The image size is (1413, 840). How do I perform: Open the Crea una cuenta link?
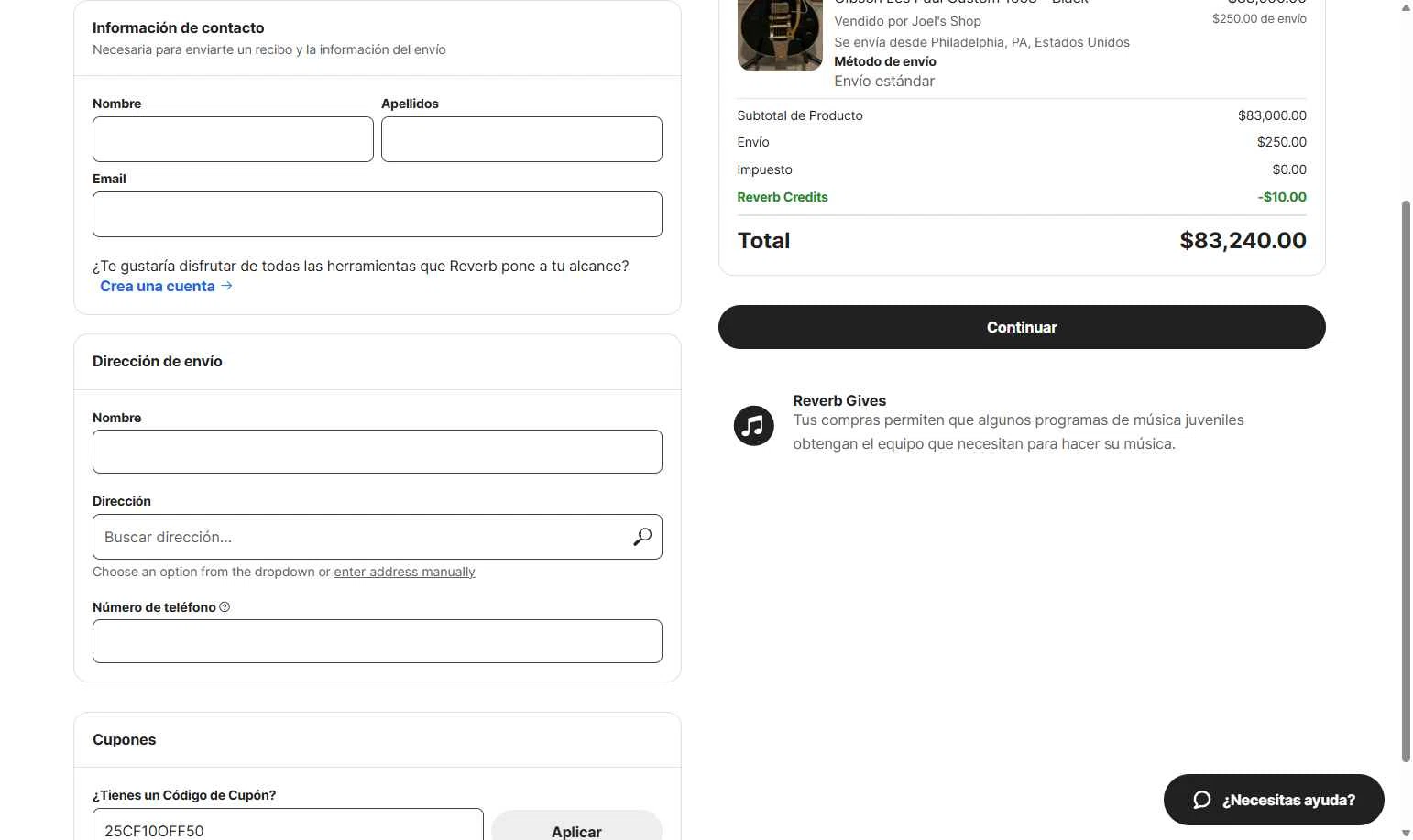tap(158, 286)
